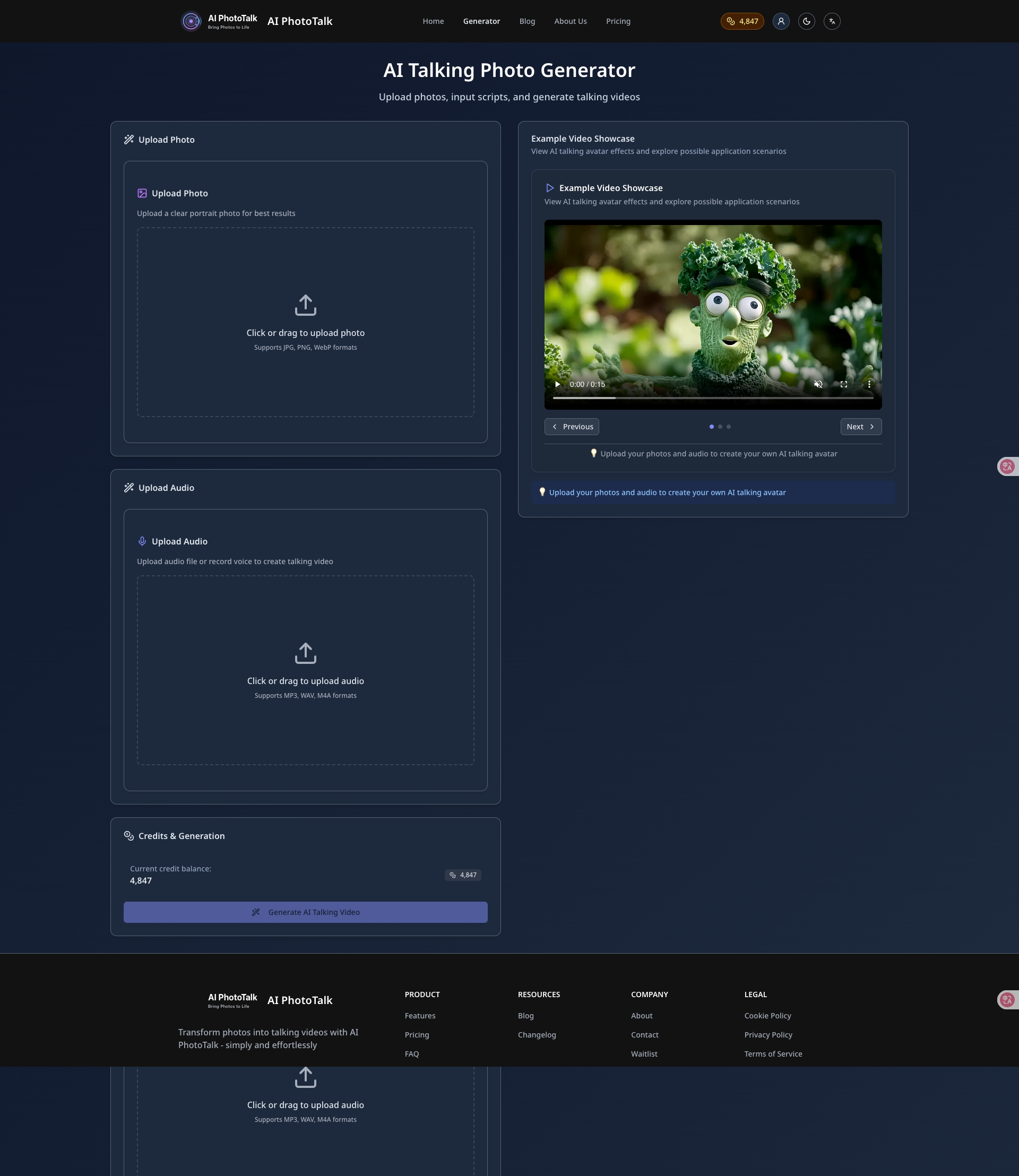The width and height of the screenshot is (1019, 1176).
Task: Go to Previous example video
Action: (572, 427)
